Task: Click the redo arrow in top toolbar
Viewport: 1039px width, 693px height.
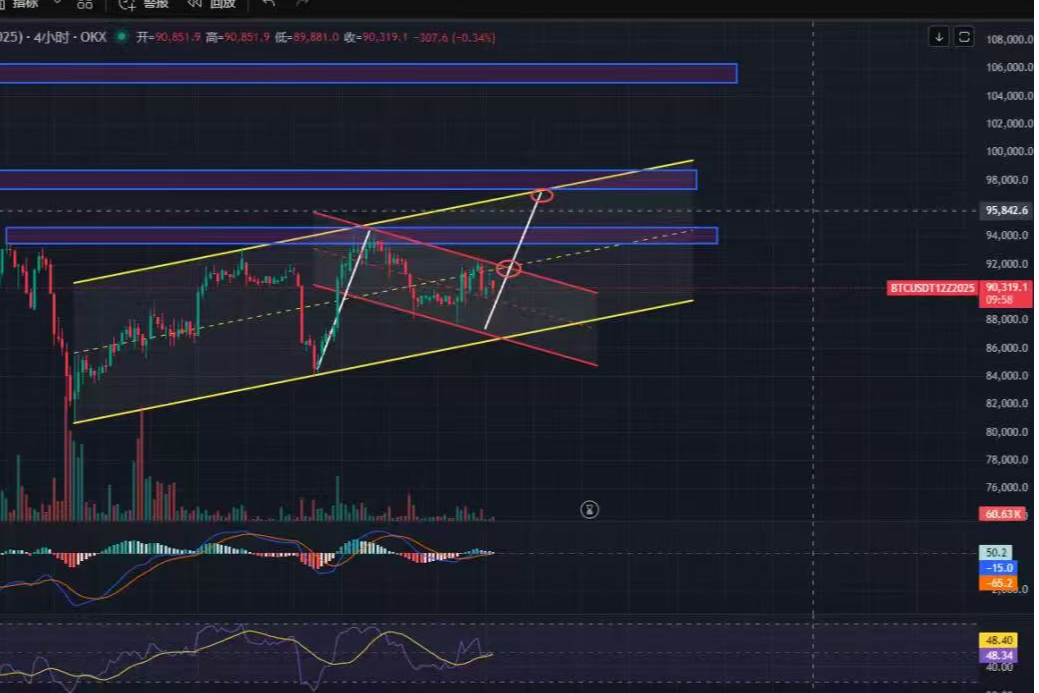Action: [301, 4]
